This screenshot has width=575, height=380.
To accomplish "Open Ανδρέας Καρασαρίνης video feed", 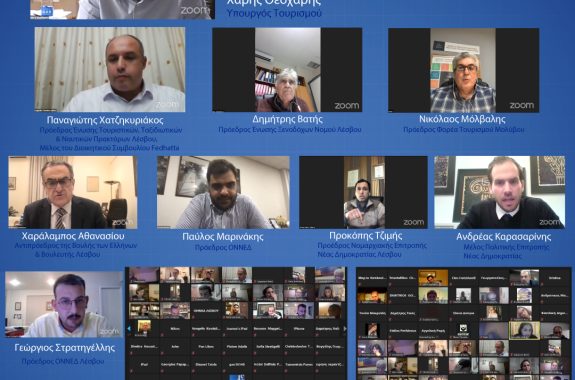I will click(x=499, y=192).
